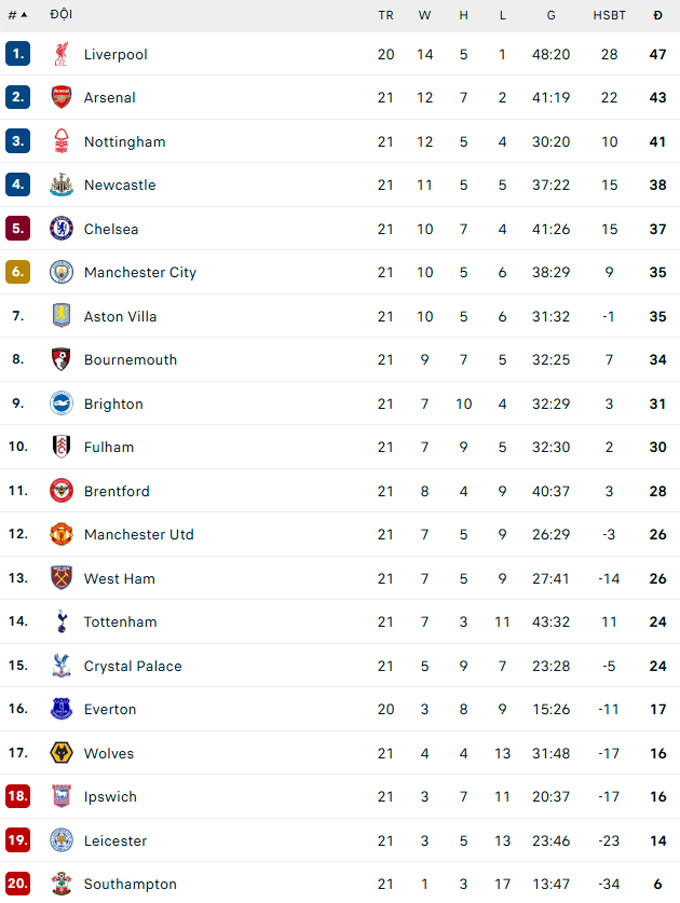Click the ĐỘI column header
Viewport: 680px width, 903px height.
click(x=61, y=14)
